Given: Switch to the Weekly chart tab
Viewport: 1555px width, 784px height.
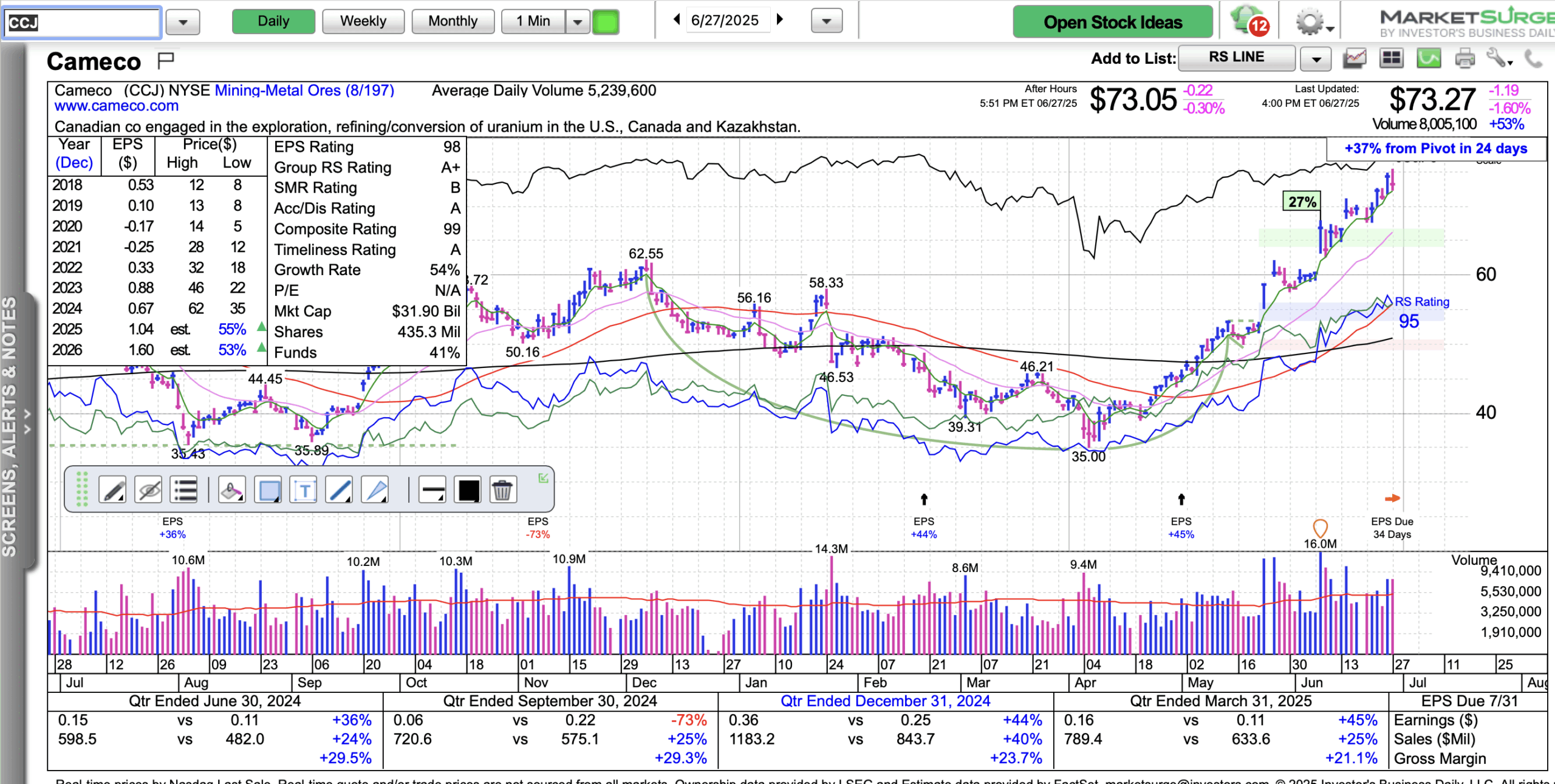Looking at the screenshot, I should tap(363, 21).
